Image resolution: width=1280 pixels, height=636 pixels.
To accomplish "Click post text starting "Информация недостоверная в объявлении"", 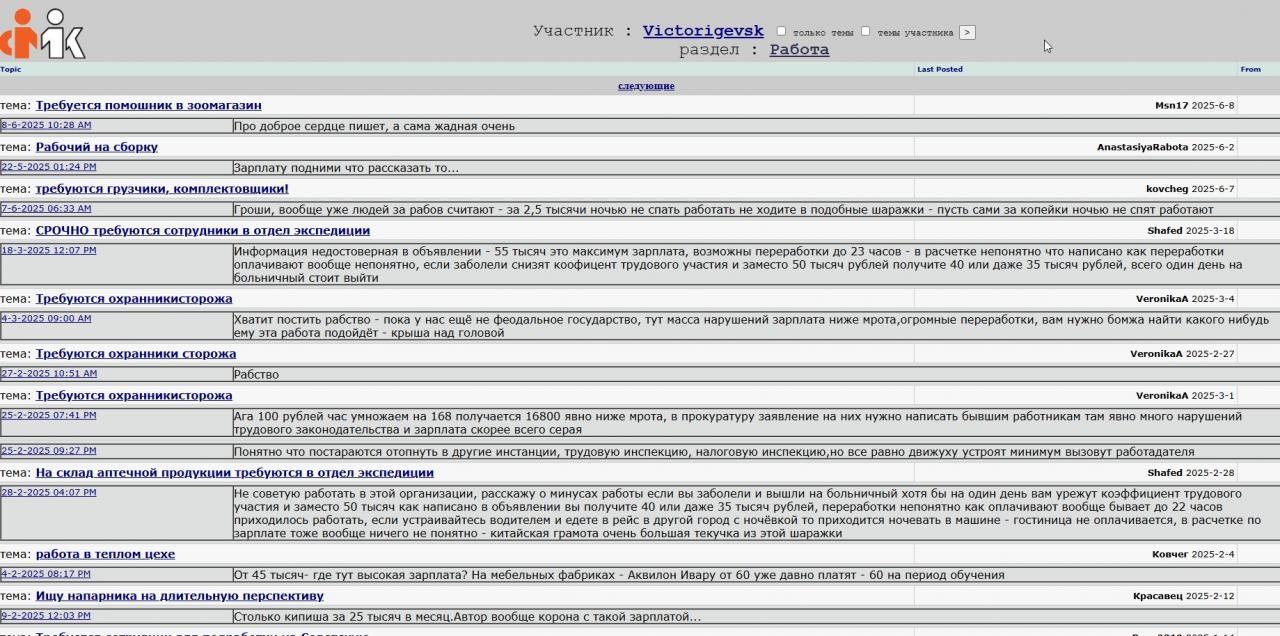I will 737,265.
